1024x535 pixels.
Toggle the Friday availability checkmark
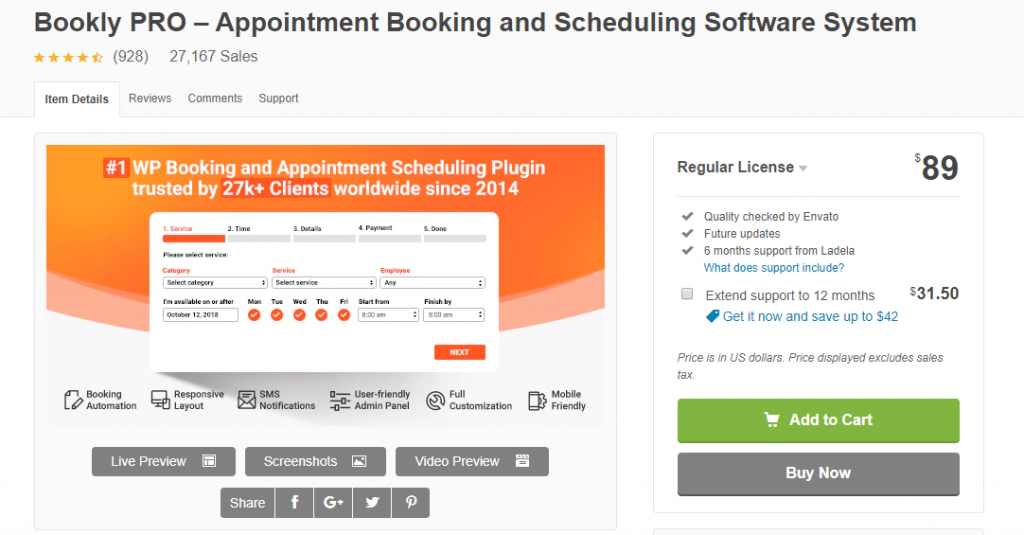(x=344, y=315)
